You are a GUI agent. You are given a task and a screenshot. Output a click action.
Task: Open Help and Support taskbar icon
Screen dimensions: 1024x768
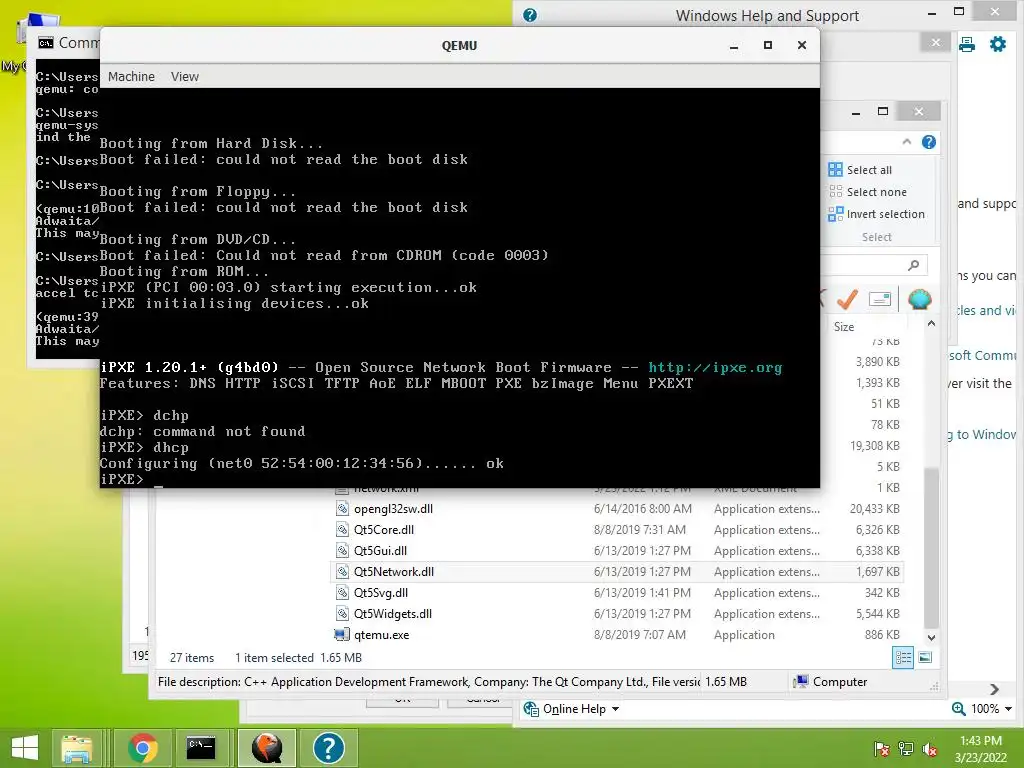click(x=328, y=747)
